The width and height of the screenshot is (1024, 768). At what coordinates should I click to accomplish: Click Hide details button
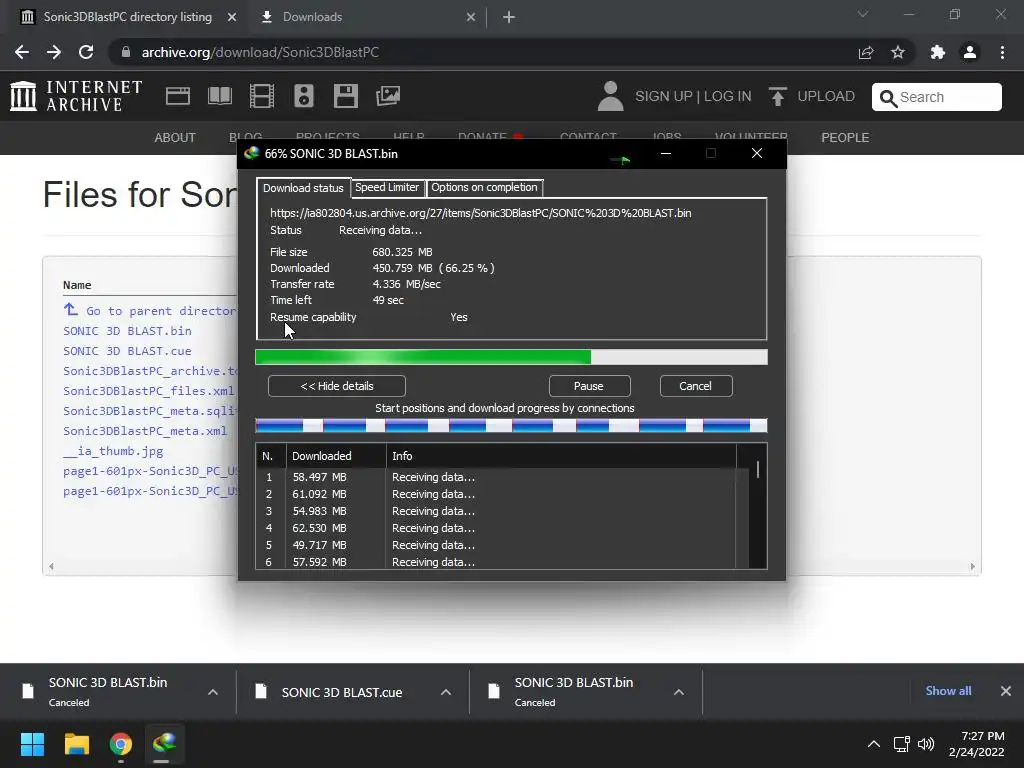pyautogui.click(x=337, y=386)
